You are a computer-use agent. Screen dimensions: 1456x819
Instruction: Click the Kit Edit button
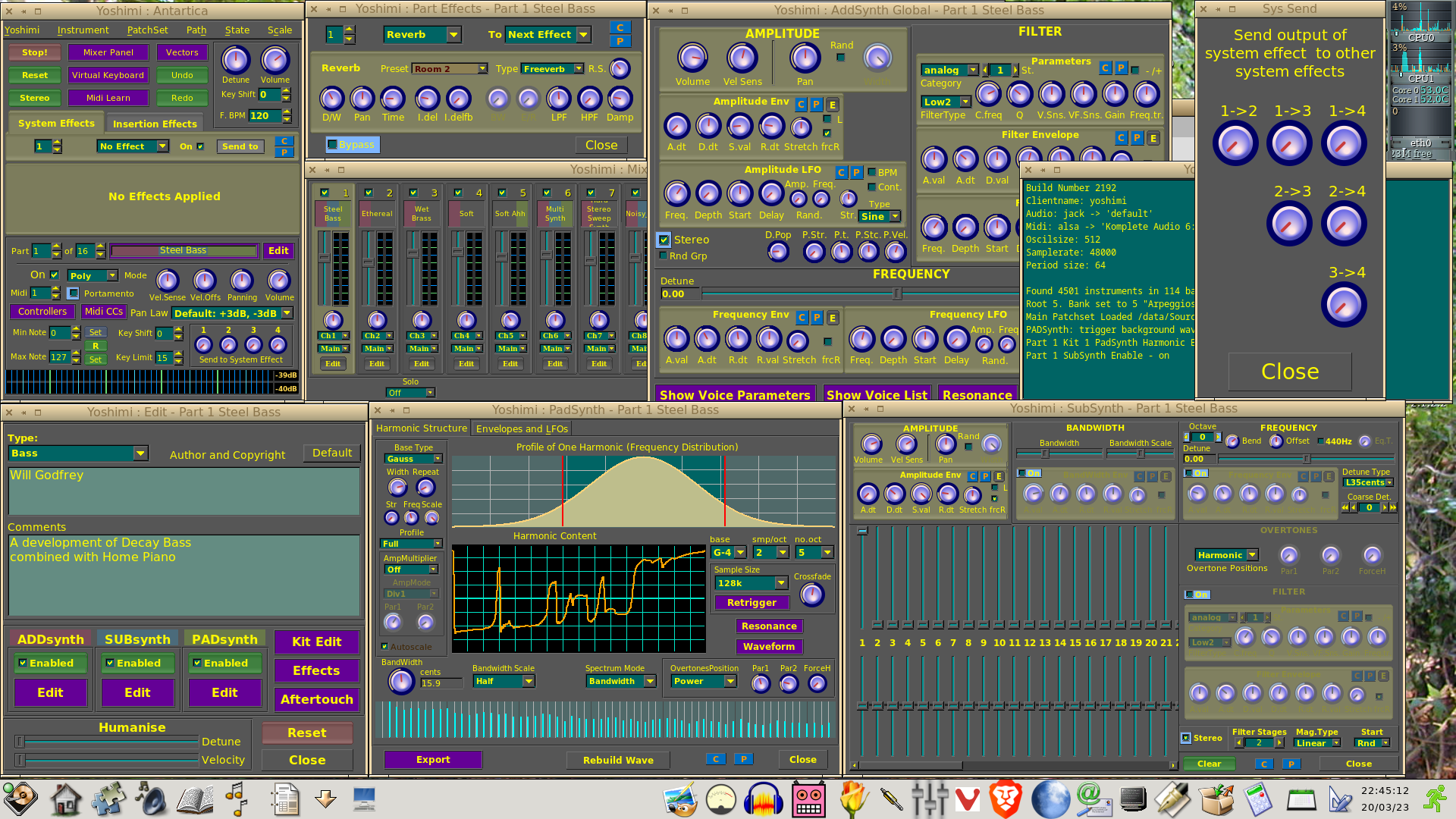point(316,642)
